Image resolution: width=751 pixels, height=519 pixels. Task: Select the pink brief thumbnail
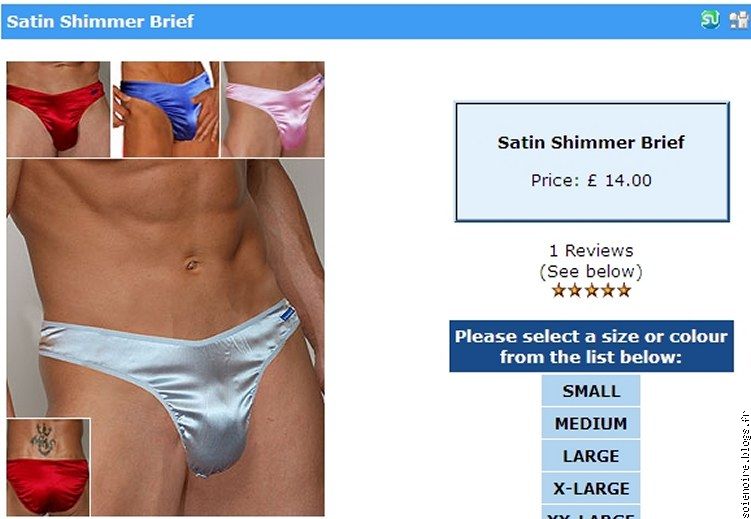pyautogui.click(x=273, y=109)
